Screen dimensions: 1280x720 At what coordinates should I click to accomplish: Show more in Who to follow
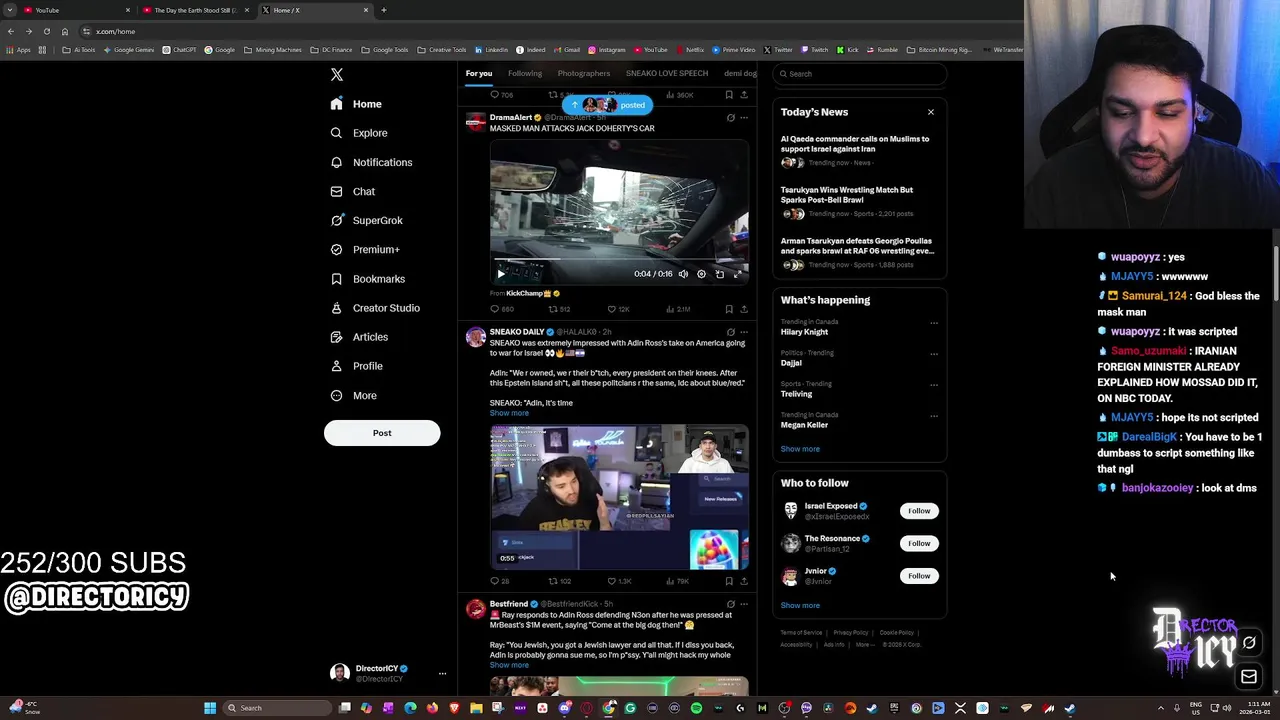tap(800, 605)
